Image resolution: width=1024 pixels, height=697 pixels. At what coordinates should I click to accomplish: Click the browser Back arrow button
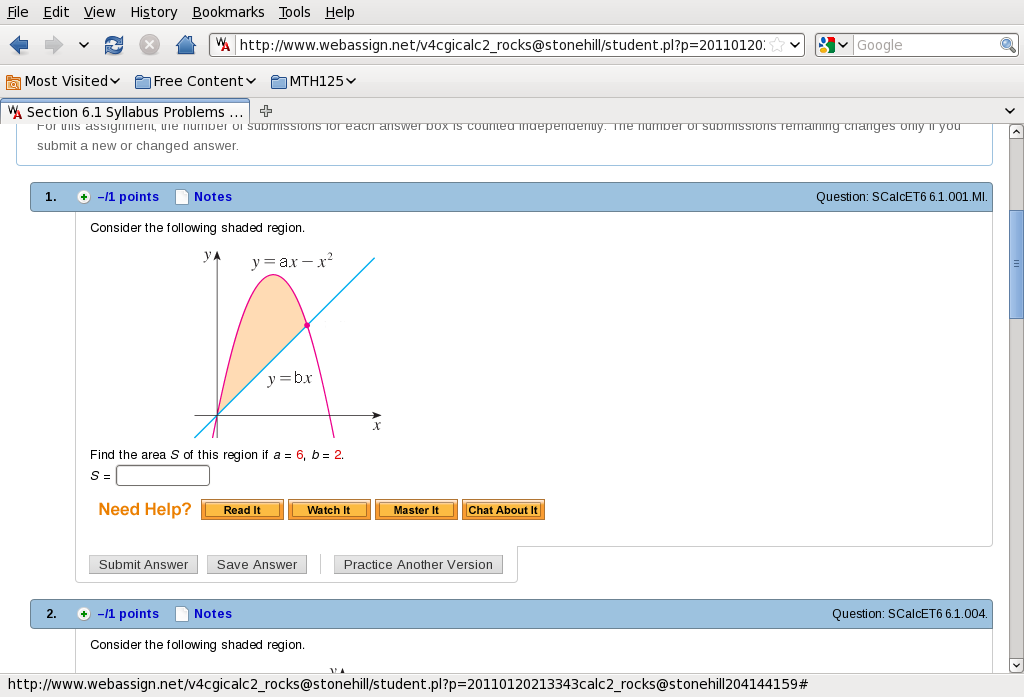click(19, 45)
